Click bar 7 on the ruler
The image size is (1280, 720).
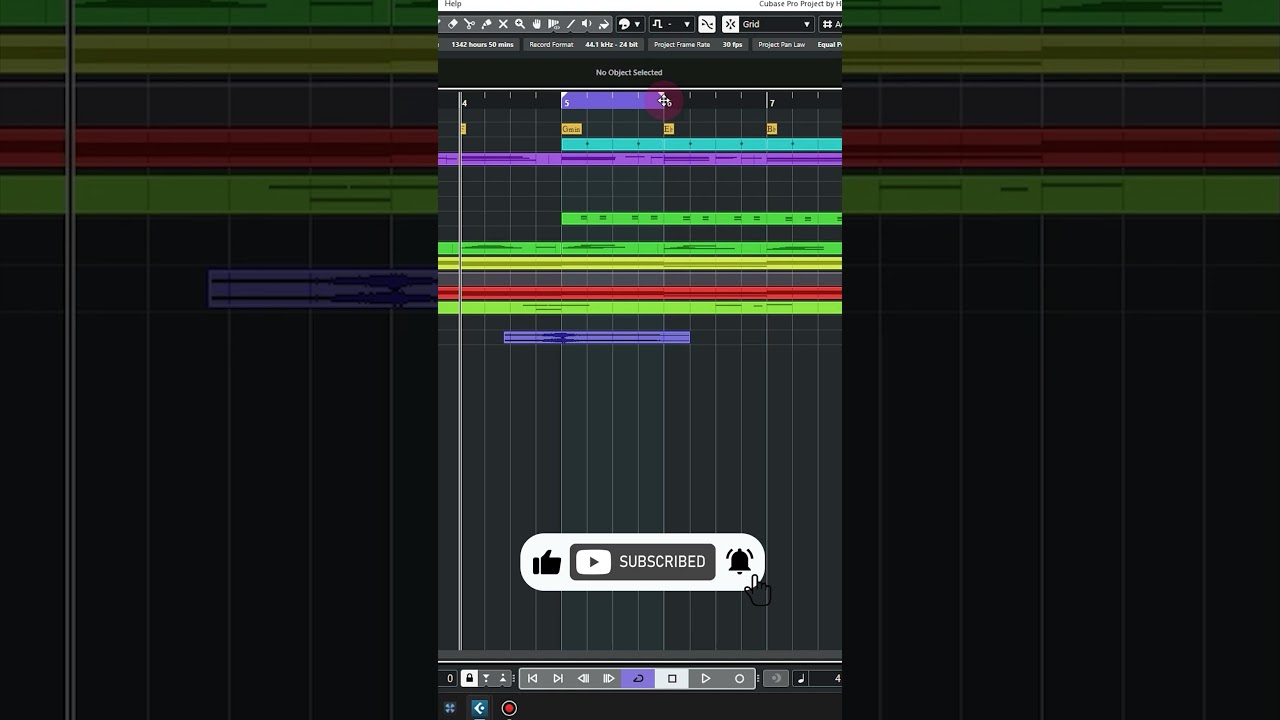tap(771, 103)
